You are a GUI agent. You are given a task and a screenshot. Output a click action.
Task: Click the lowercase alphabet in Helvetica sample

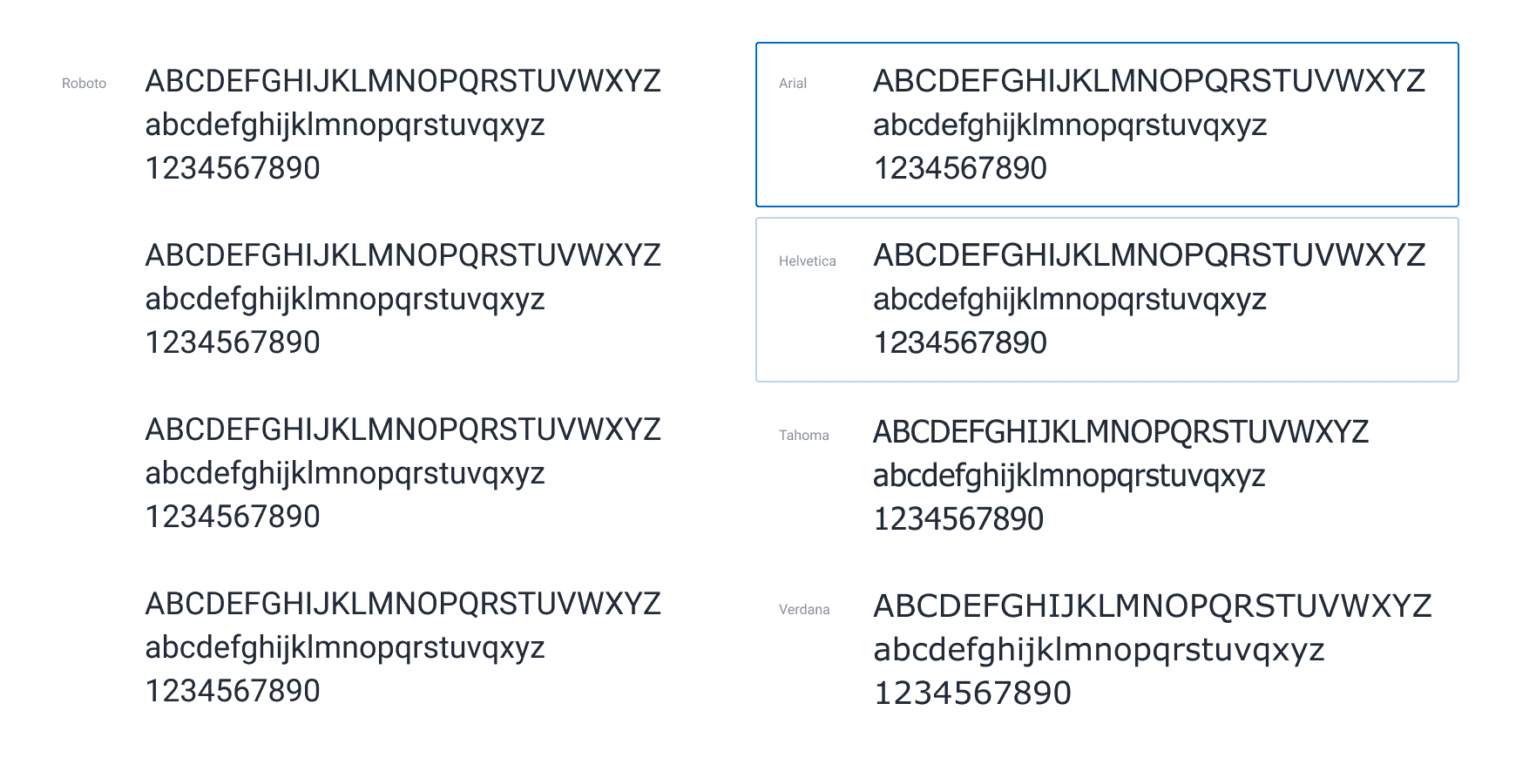coord(1070,301)
